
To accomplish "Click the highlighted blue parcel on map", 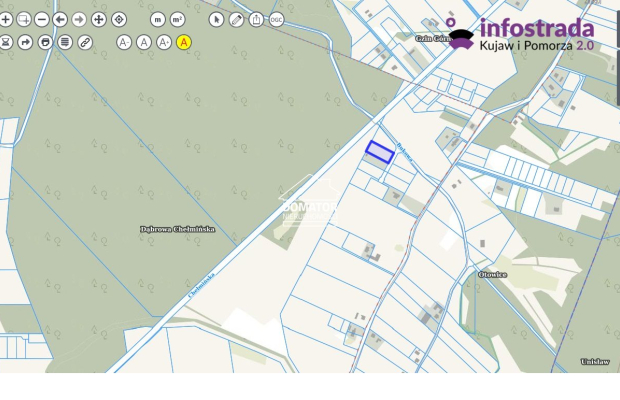I will pyautogui.click(x=379, y=152).
